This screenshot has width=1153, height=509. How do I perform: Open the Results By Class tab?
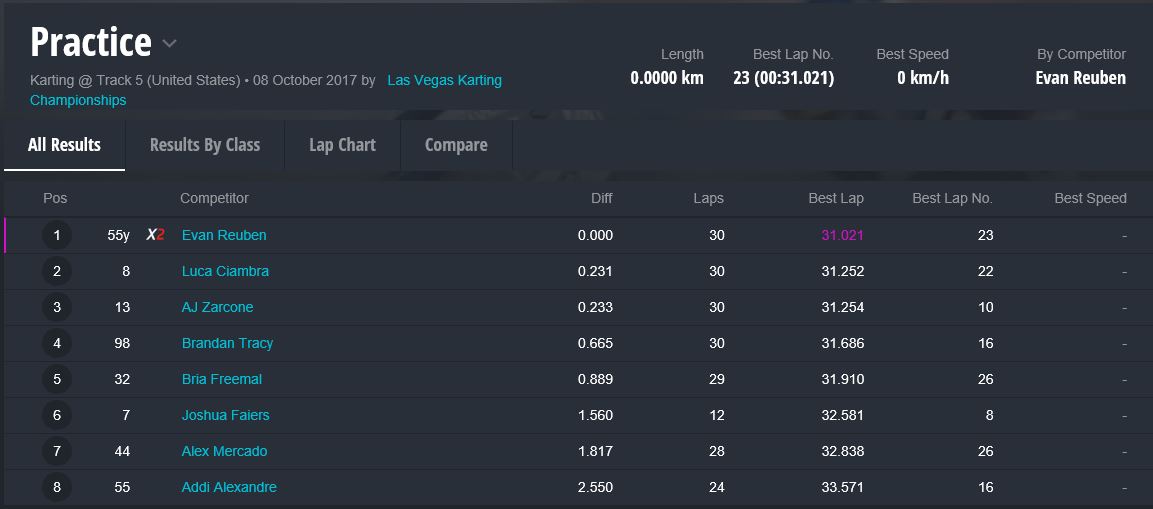[x=205, y=145]
